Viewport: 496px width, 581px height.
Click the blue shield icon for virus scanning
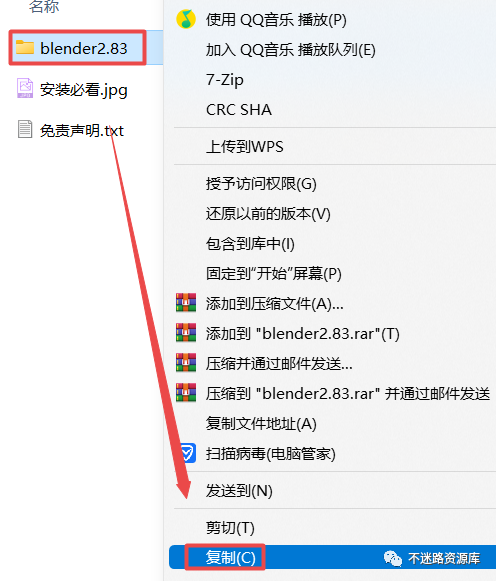(x=187, y=453)
